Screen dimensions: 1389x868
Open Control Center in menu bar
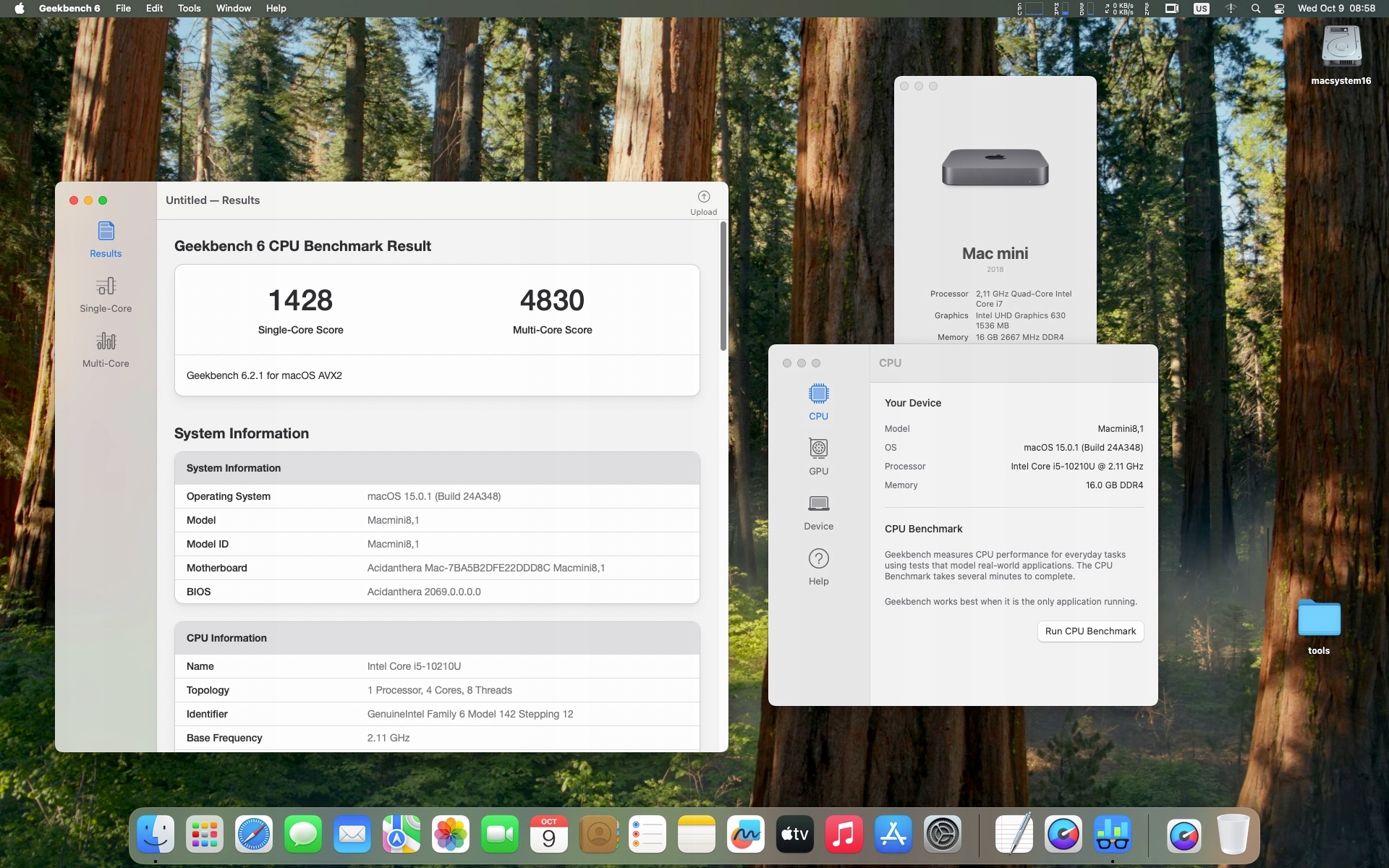tap(1279, 8)
